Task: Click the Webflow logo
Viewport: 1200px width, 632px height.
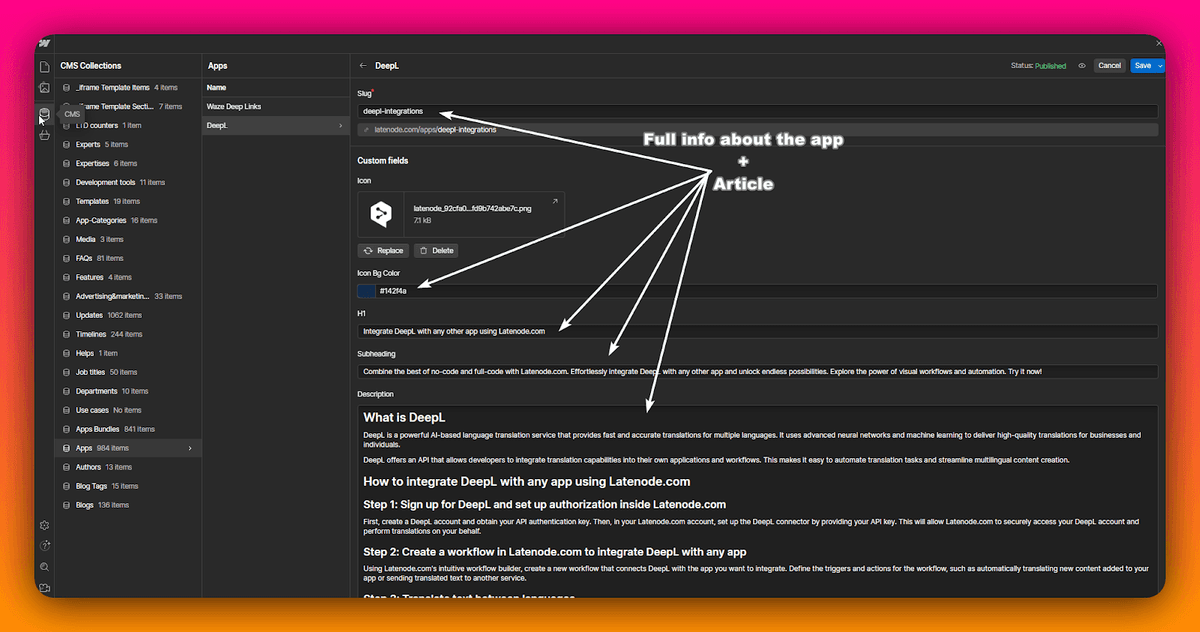Action: point(44,43)
